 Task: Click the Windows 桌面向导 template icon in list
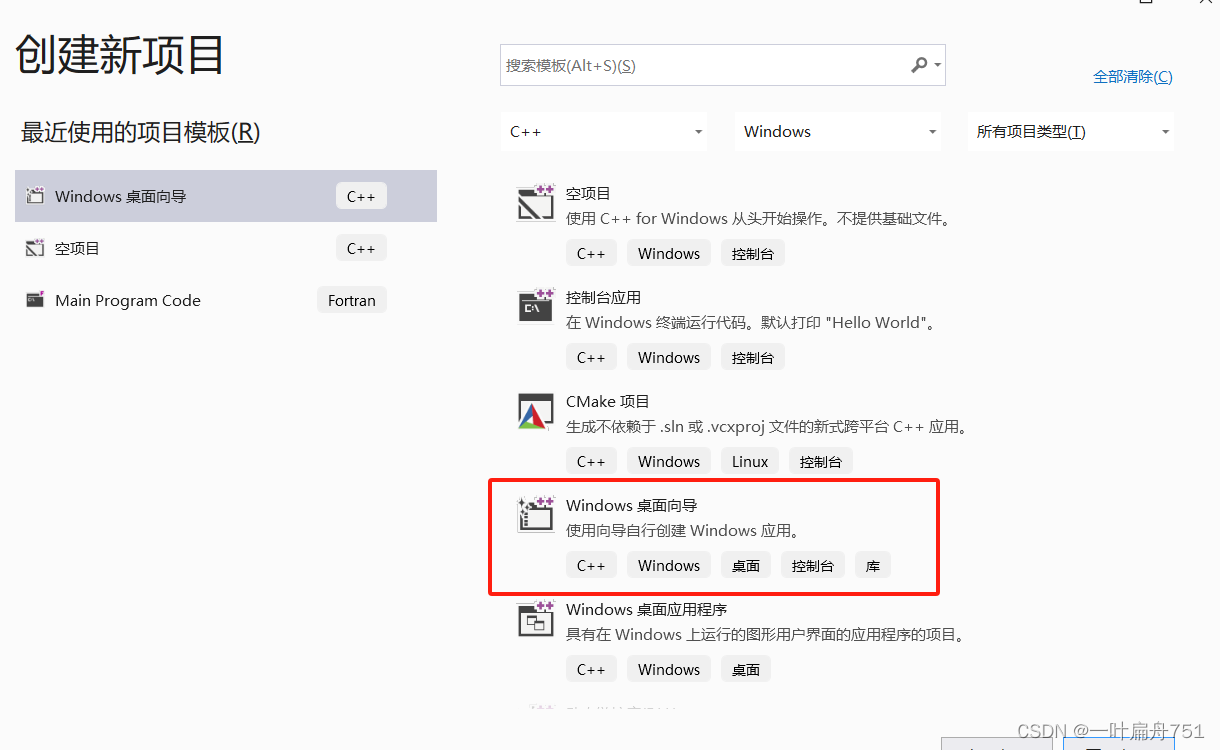point(536,514)
